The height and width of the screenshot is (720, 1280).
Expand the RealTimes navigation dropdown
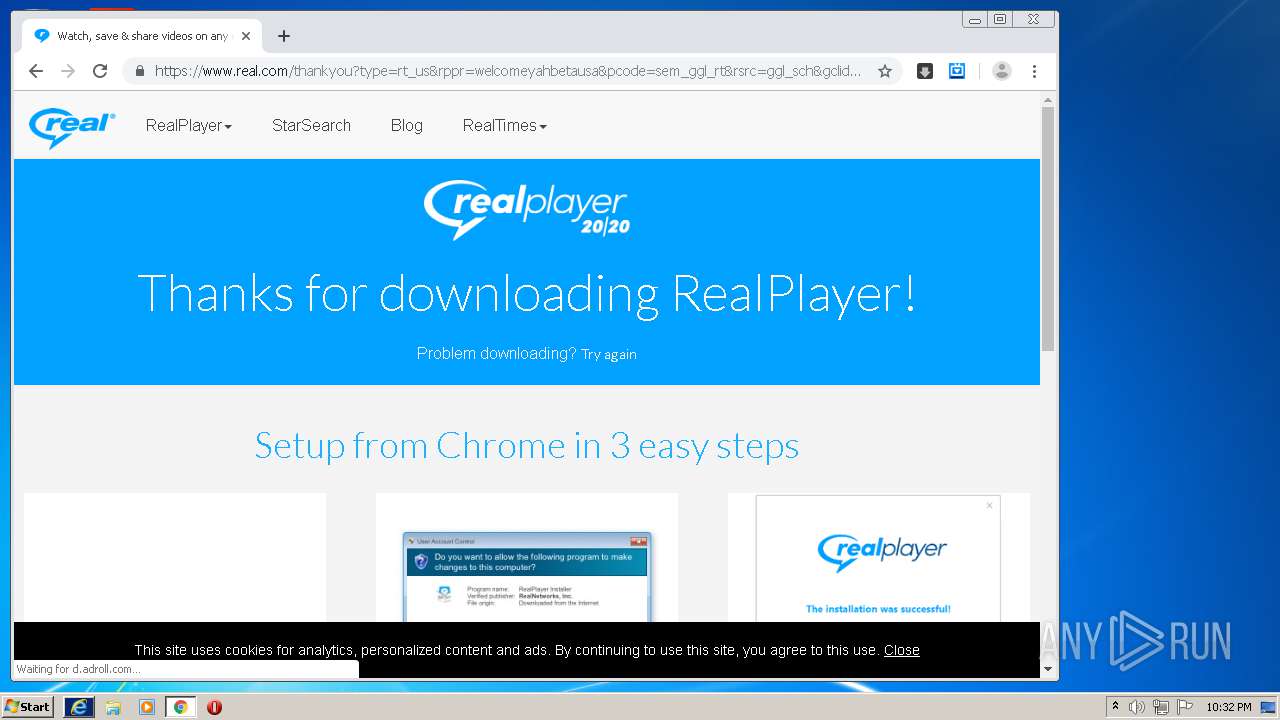point(505,125)
